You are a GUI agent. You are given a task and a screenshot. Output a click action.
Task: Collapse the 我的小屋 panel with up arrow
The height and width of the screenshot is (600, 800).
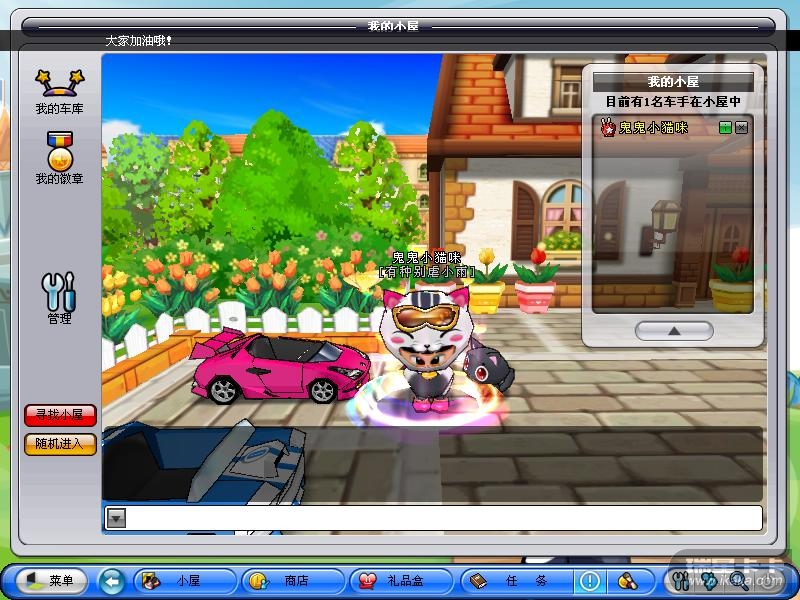[674, 331]
